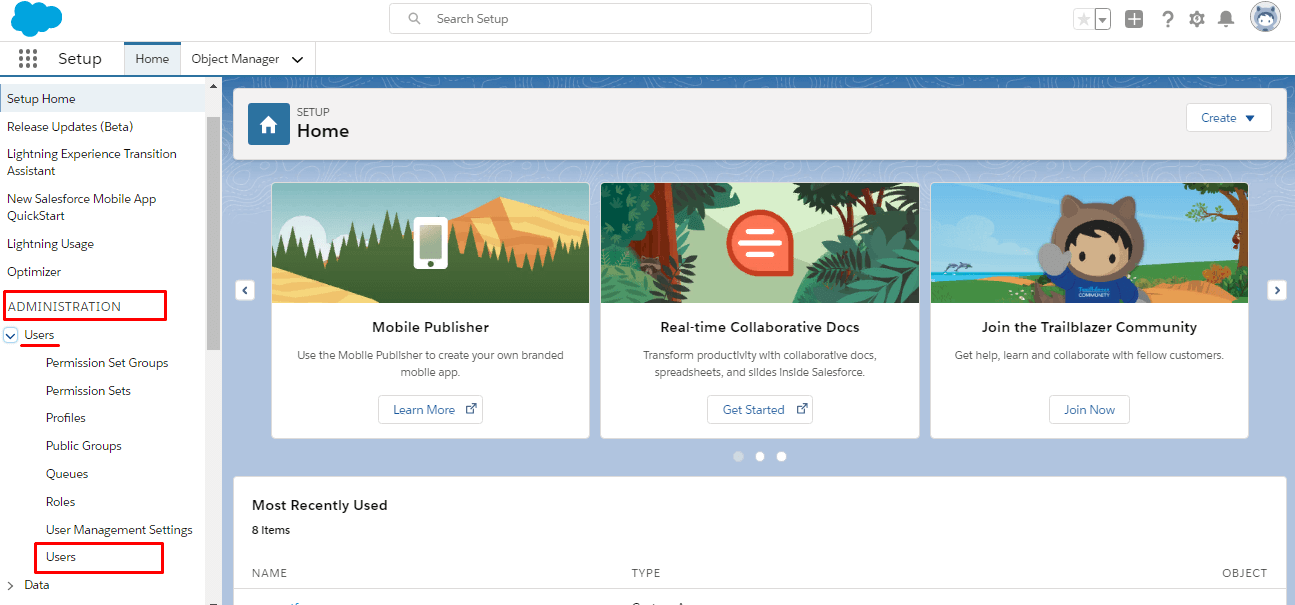Show the previous carousel card

245,290
